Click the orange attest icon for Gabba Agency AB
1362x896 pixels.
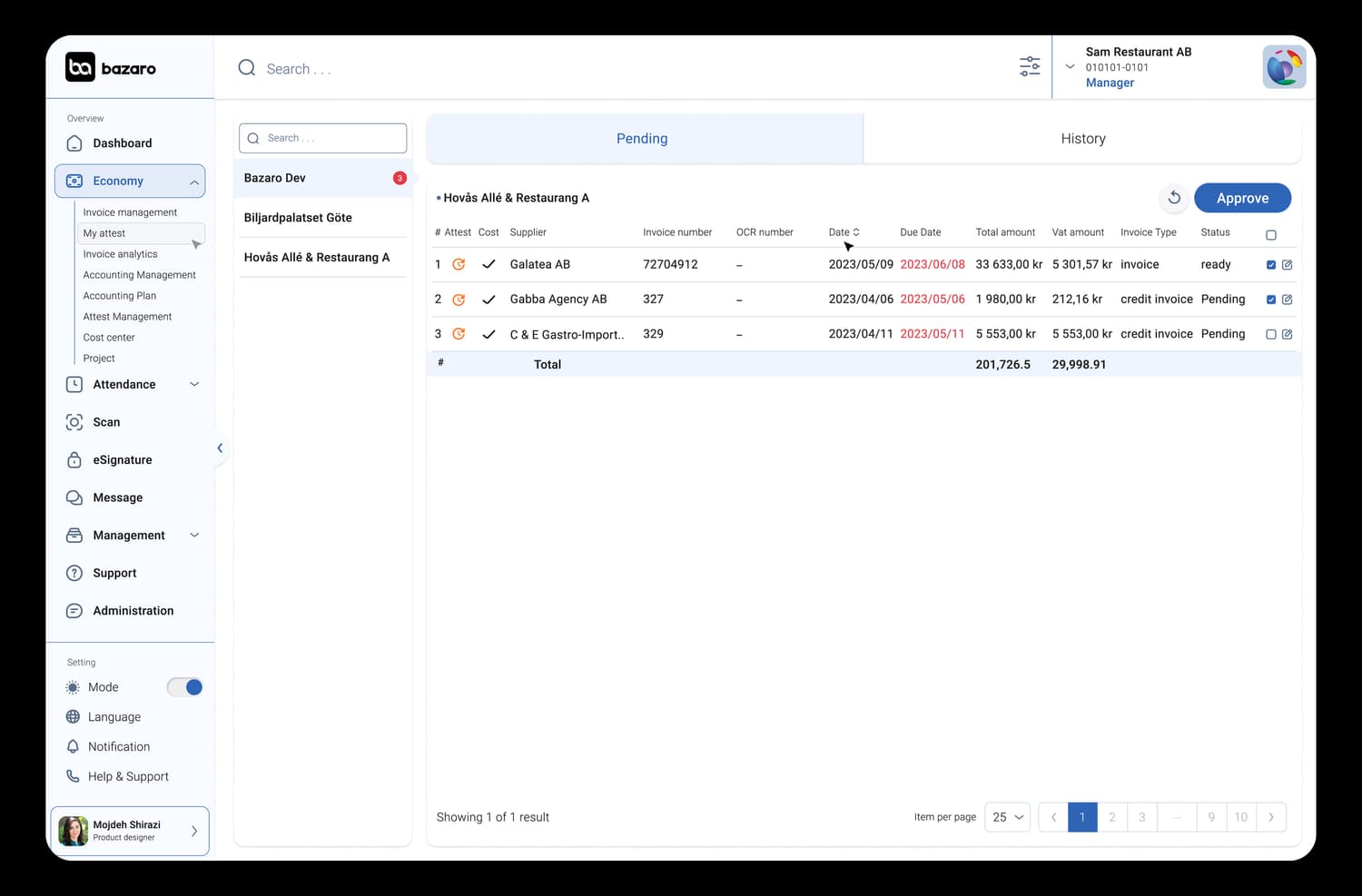pyautogui.click(x=459, y=300)
